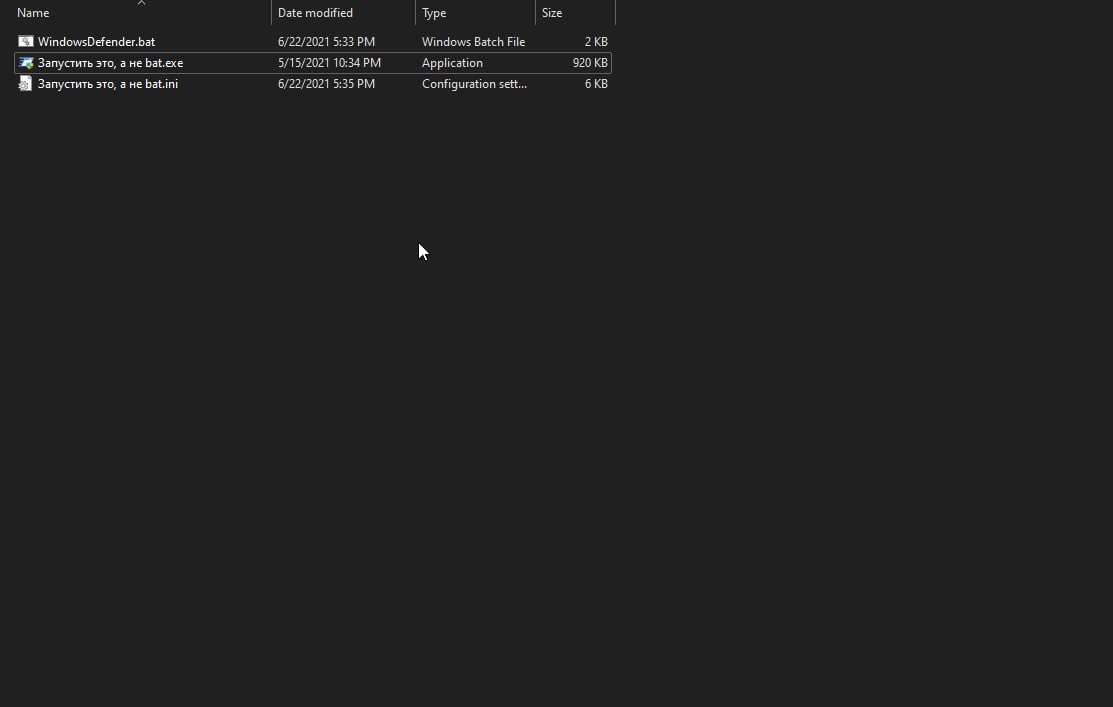Sort files by the Type column header
Screen dimensions: 1113x707
tap(434, 13)
